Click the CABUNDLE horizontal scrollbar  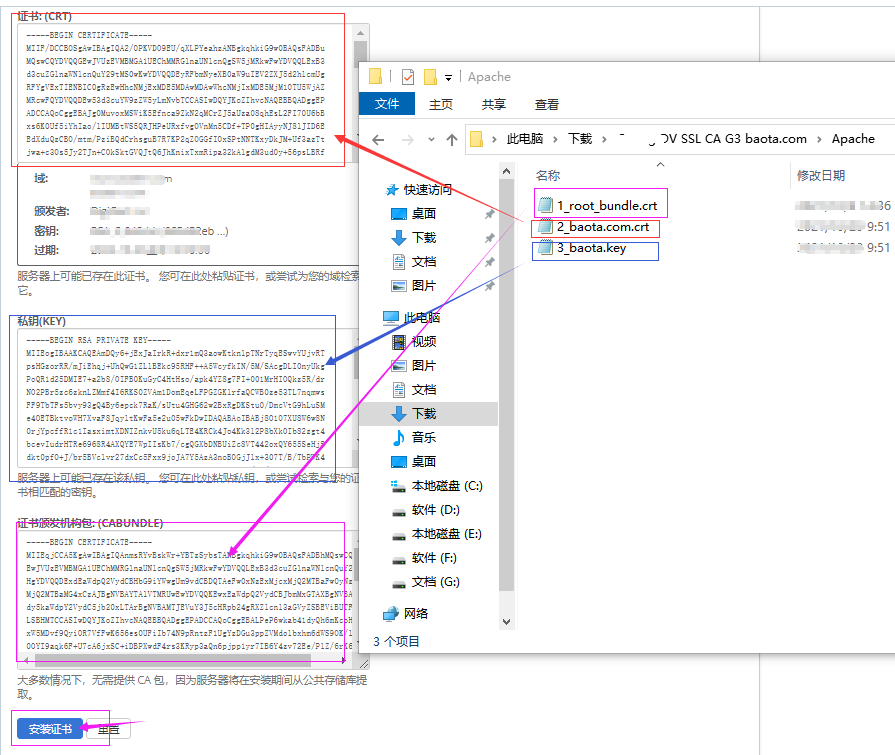click(x=173, y=660)
